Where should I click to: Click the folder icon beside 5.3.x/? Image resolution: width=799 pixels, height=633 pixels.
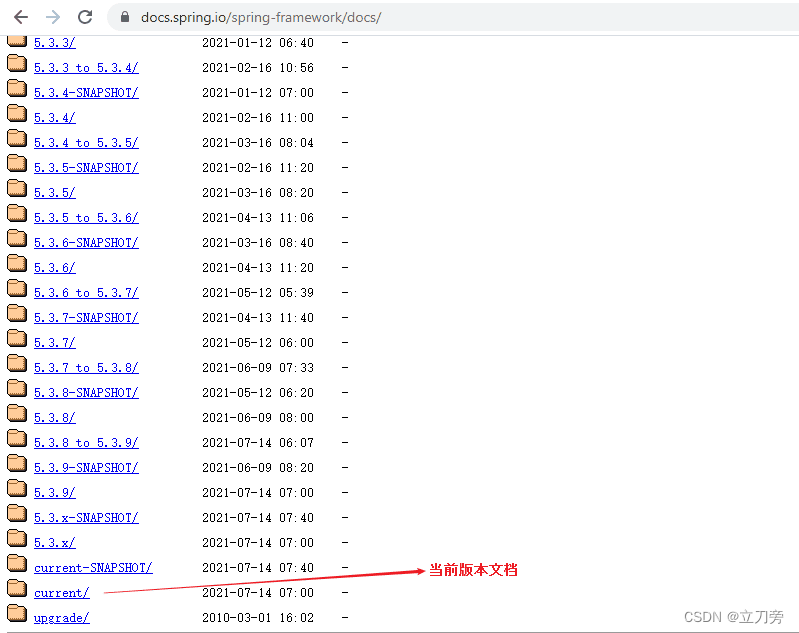(17, 538)
